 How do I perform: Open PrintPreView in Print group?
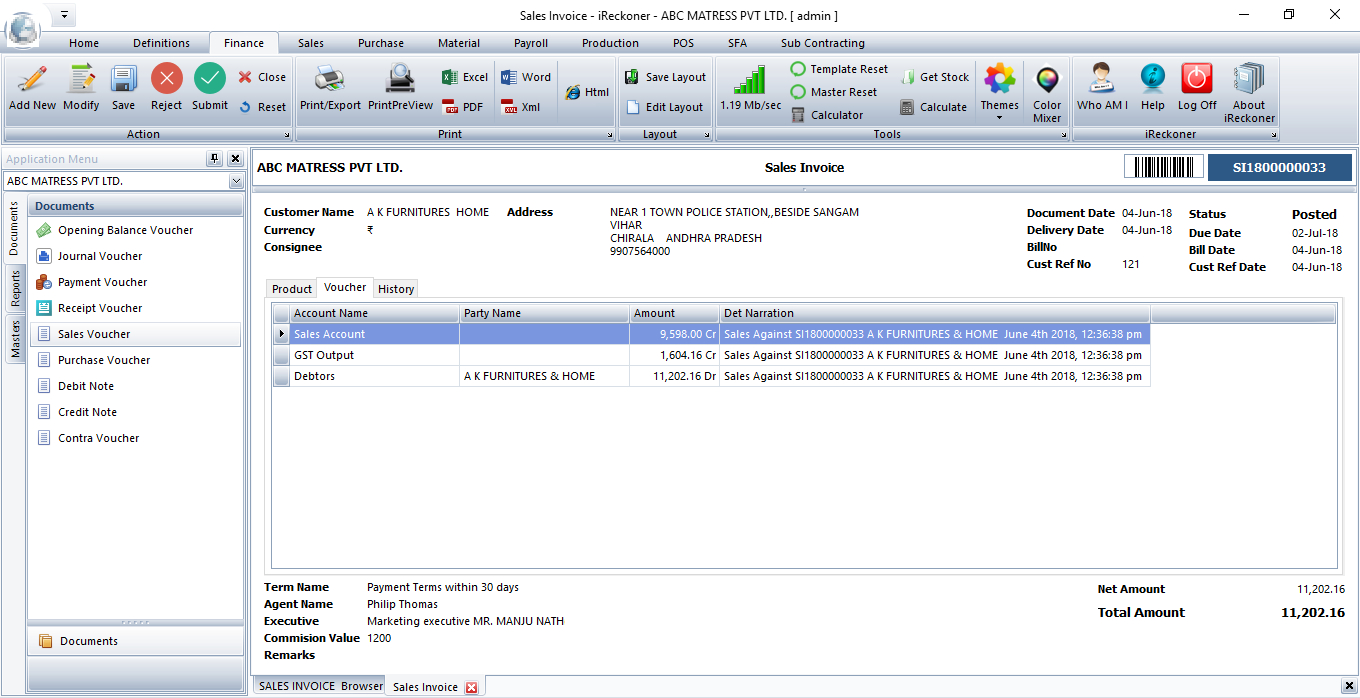pos(400,80)
